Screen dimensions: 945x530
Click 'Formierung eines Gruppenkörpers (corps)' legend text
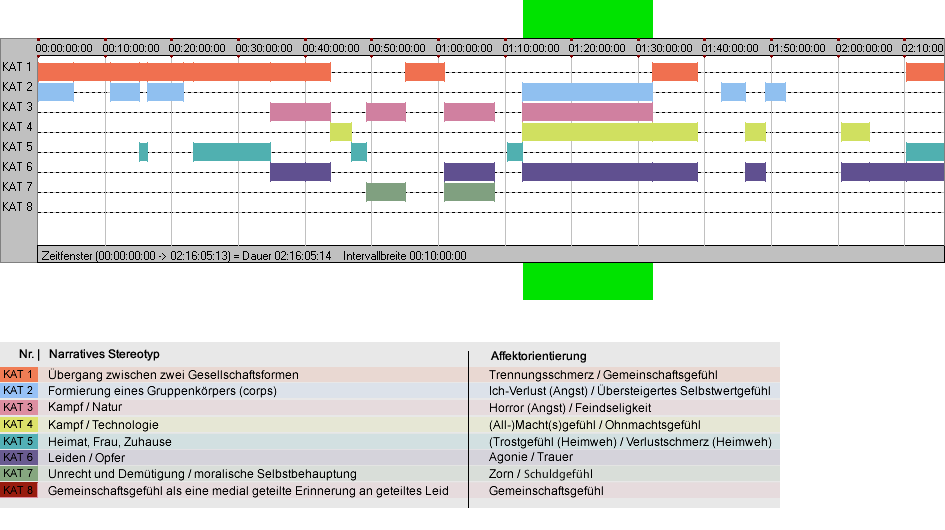[163, 391]
